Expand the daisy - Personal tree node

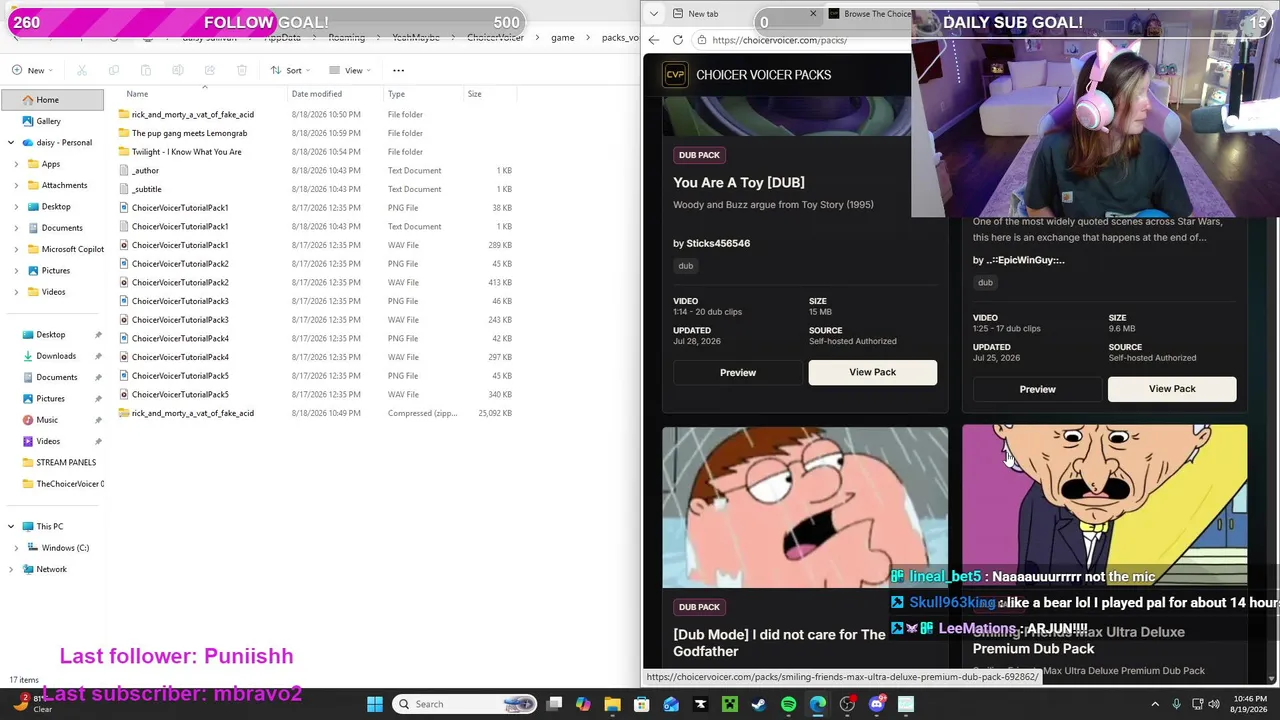click(x=11, y=143)
